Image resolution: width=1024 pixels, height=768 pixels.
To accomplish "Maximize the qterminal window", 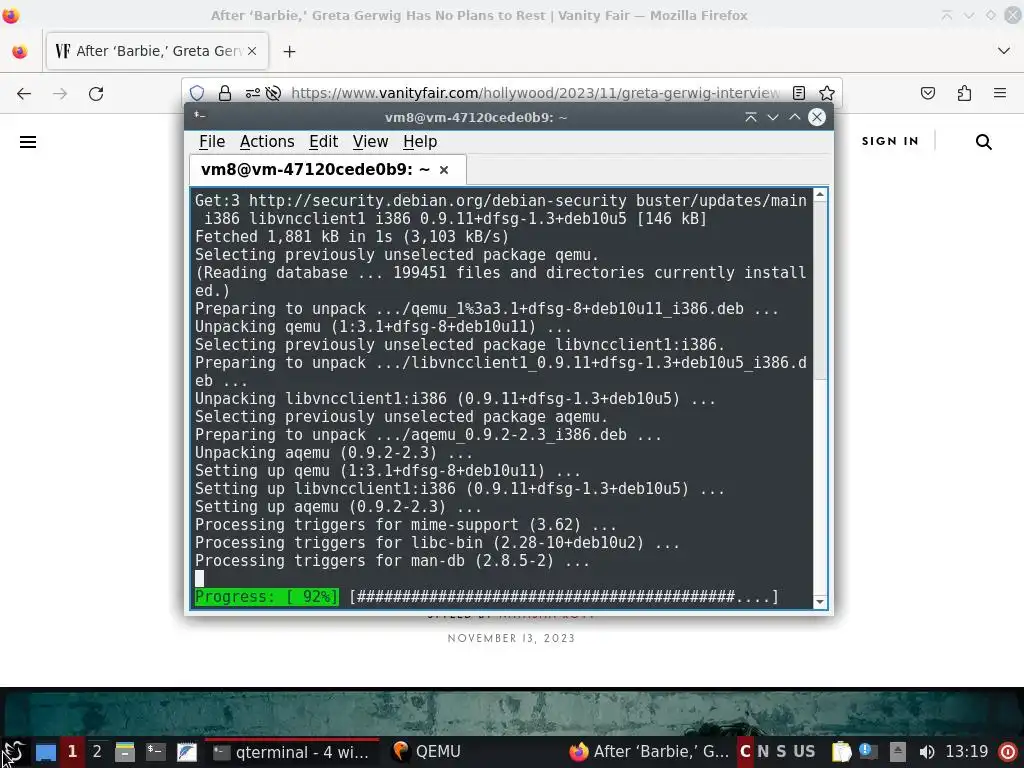I will click(794, 117).
